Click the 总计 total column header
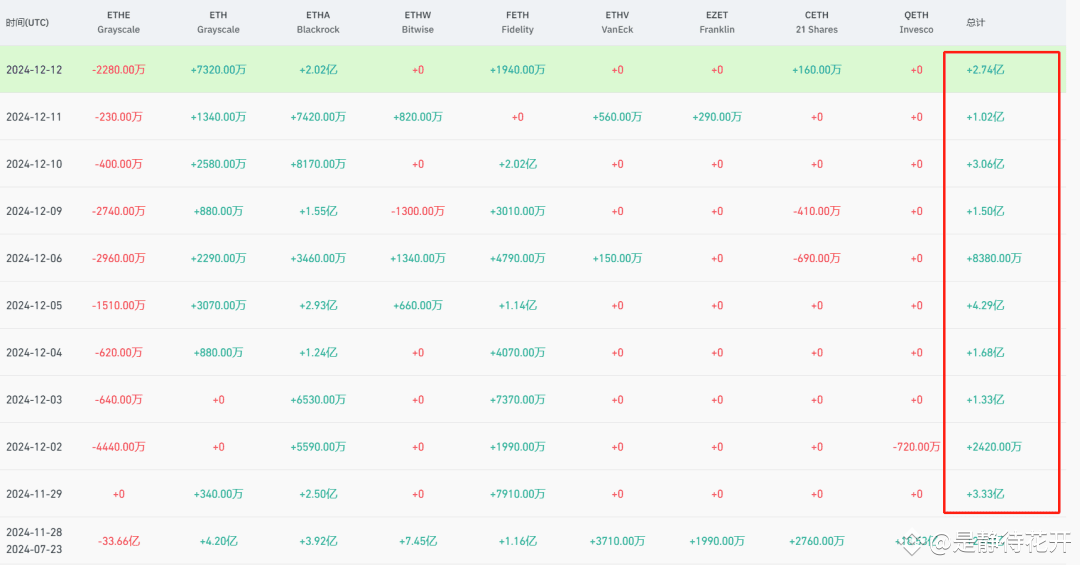Screen dimensions: 1080x565 [976, 22]
